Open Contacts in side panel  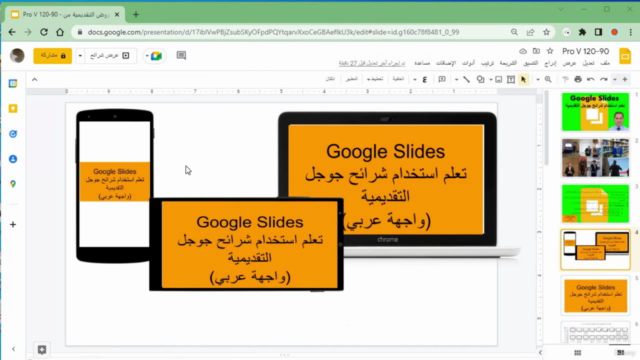[x=13, y=159]
